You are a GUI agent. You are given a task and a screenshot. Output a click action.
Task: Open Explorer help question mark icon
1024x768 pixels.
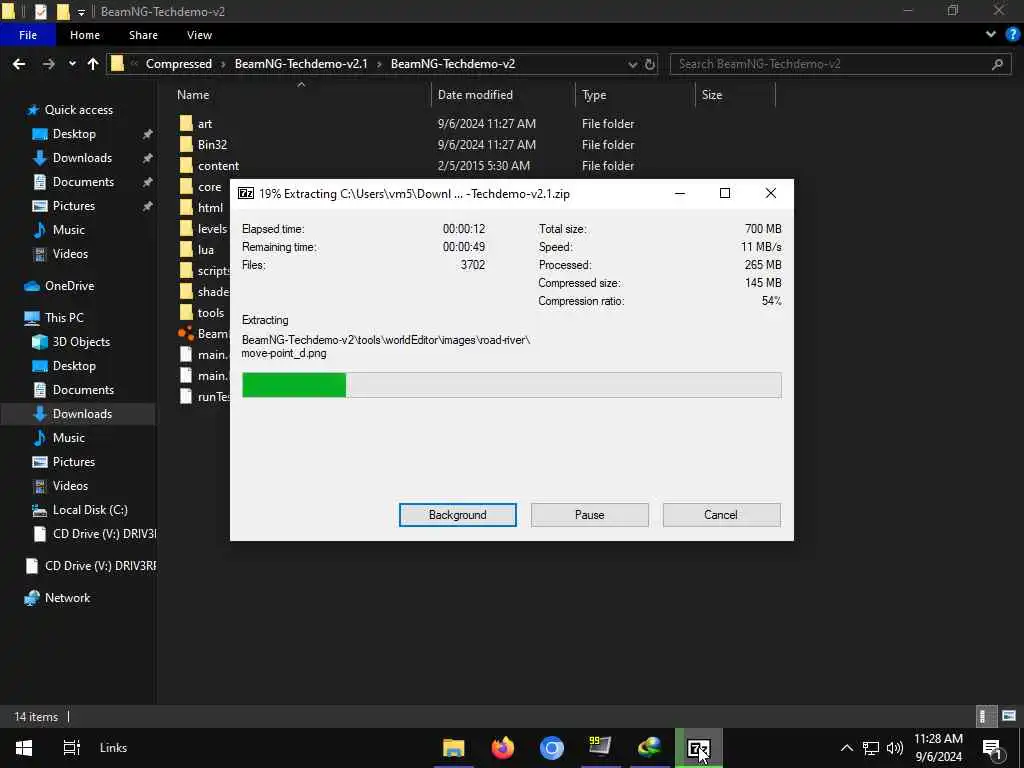[1013, 35]
